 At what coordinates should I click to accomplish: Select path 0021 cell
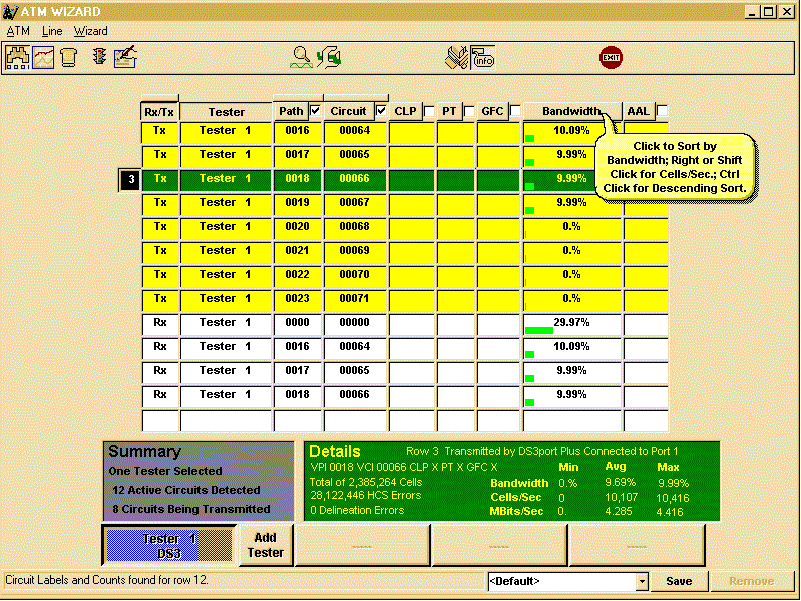(x=297, y=252)
